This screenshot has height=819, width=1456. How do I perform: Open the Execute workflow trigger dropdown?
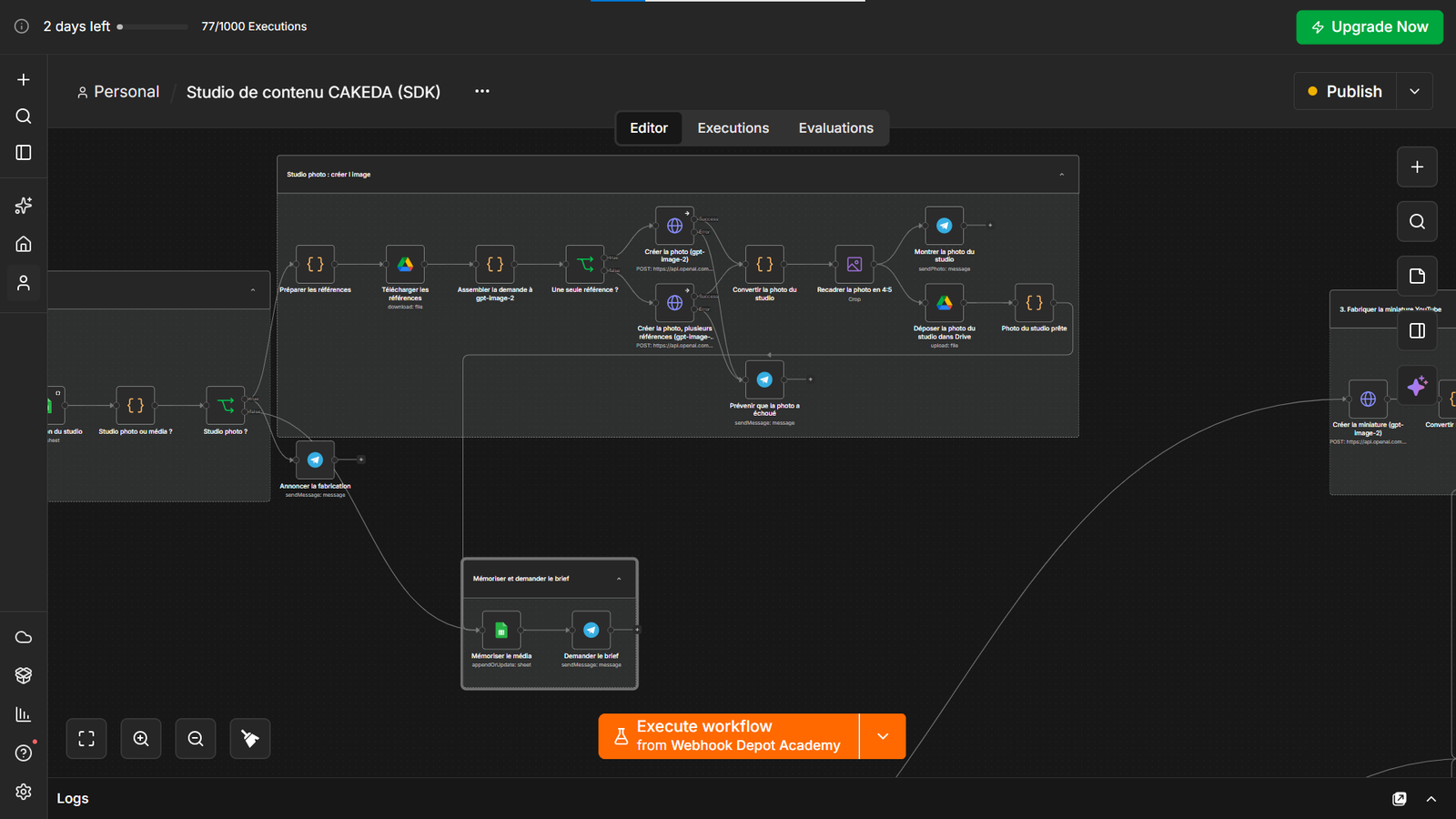point(883,736)
